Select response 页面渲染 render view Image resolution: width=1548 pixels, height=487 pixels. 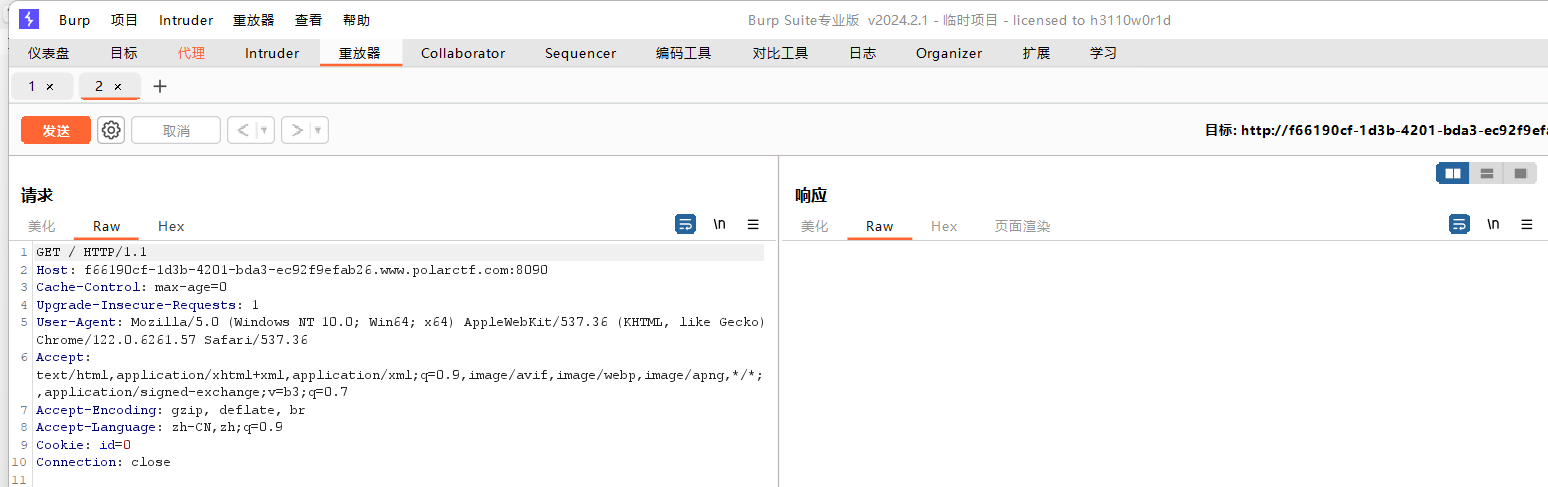pyautogui.click(x=1022, y=226)
